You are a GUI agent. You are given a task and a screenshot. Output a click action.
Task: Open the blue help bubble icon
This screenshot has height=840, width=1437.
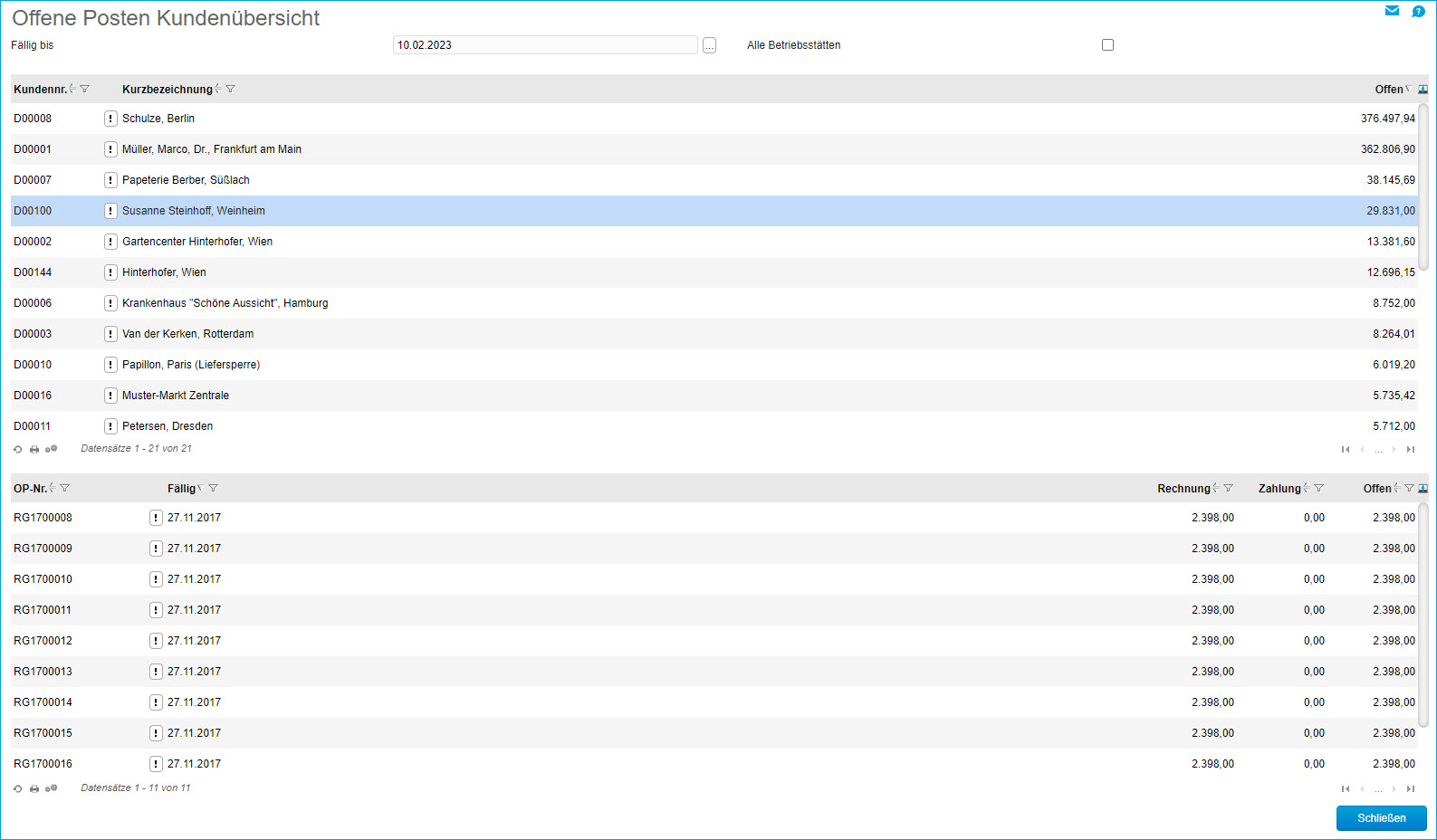tap(1418, 11)
